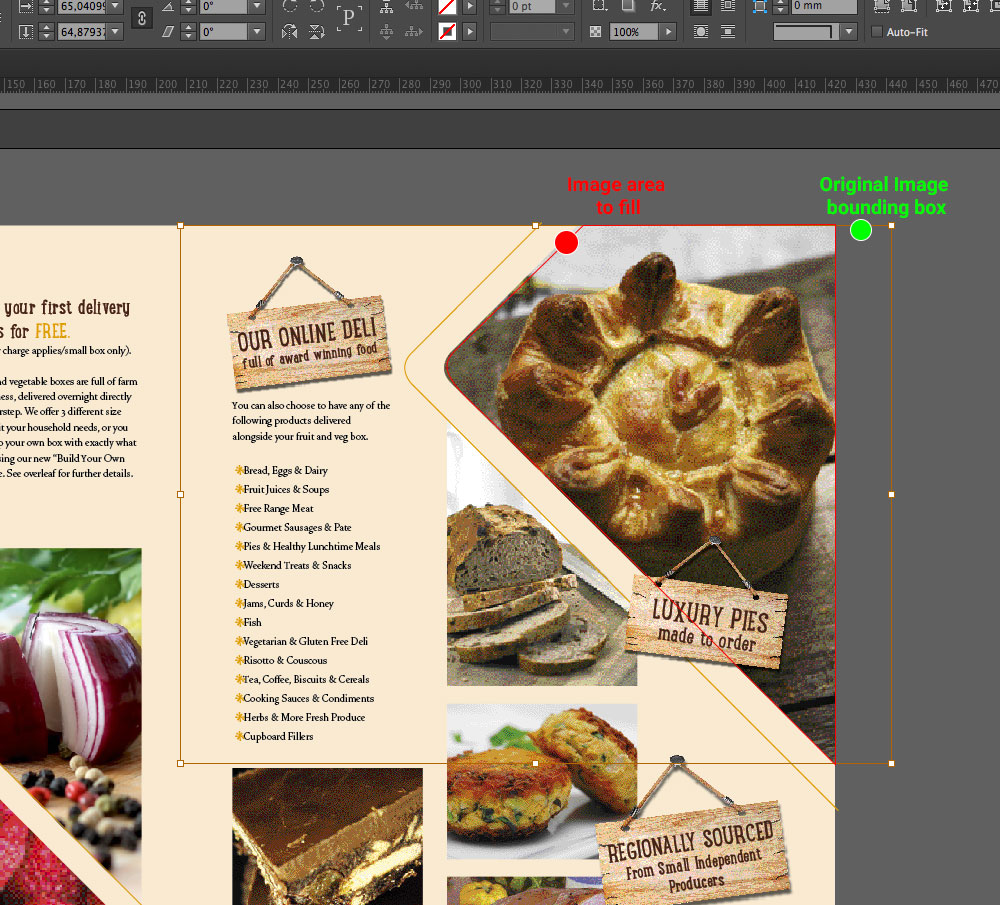Open the effects fx button menu
The image size is (1000, 905).
pyautogui.click(x=657, y=6)
